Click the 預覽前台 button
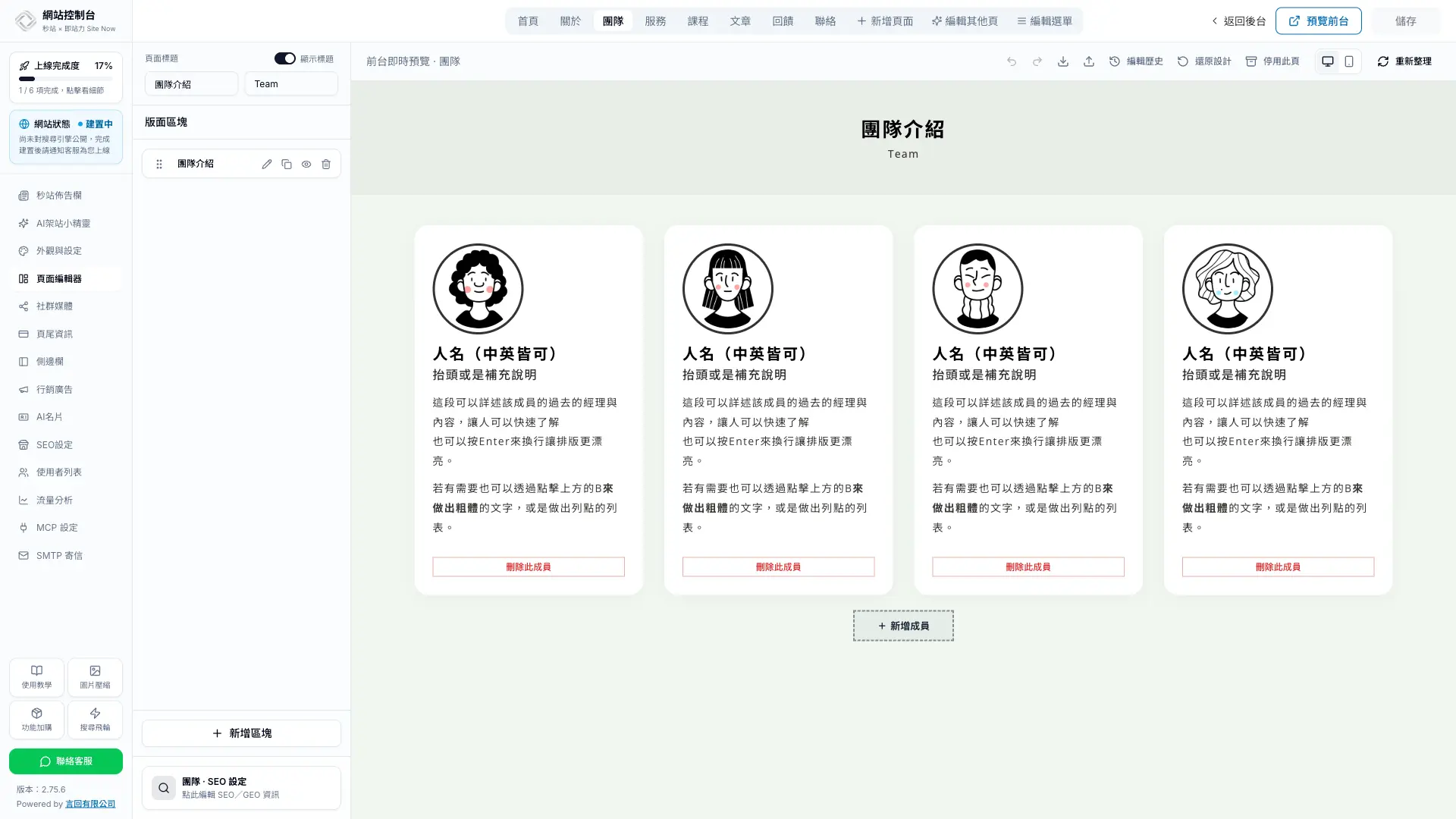 (1318, 21)
